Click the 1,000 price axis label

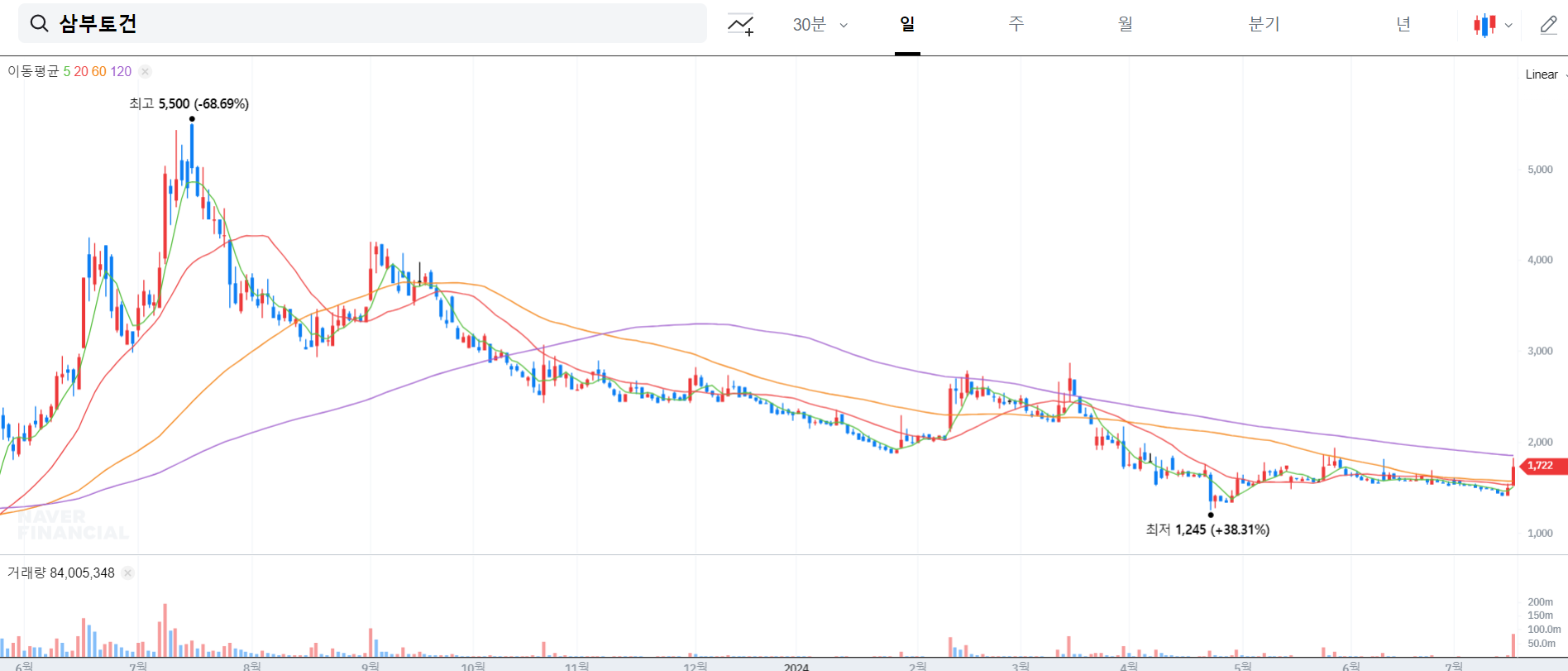pos(1540,533)
